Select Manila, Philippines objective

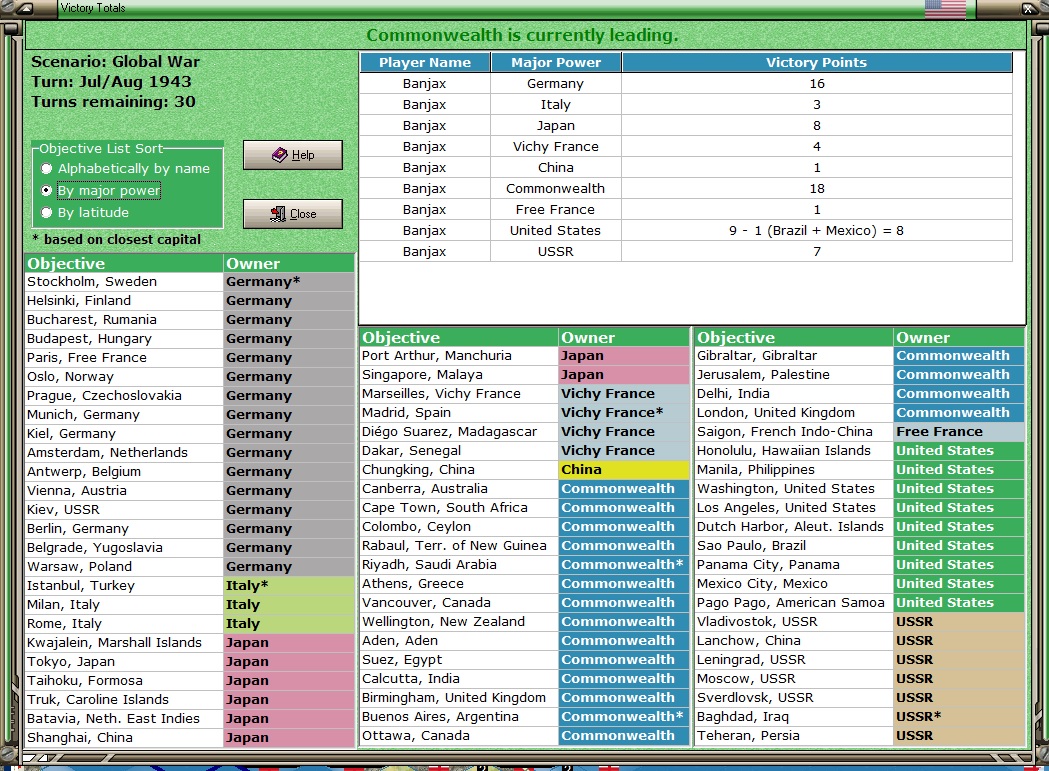[794, 470]
